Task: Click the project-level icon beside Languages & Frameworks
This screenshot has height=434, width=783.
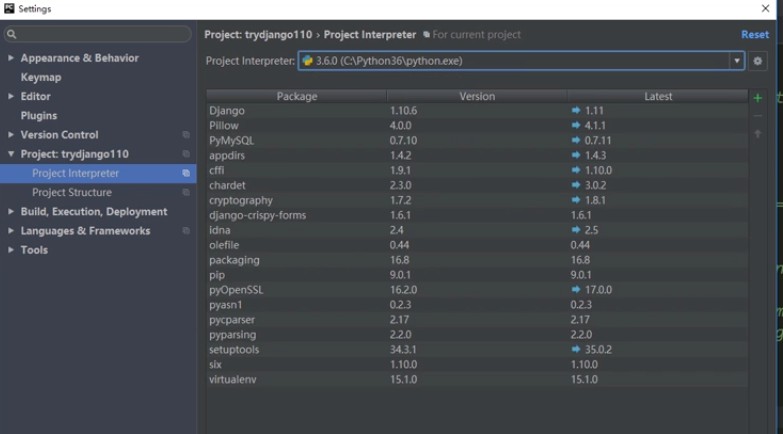Action: coord(186,231)
